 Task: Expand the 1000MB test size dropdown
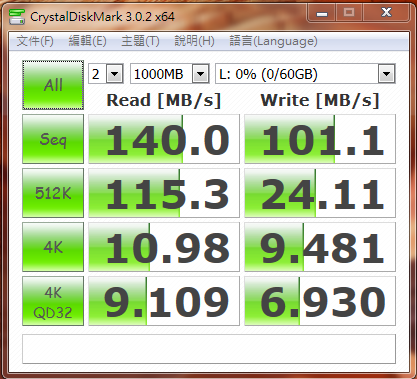tap(200, 74)
